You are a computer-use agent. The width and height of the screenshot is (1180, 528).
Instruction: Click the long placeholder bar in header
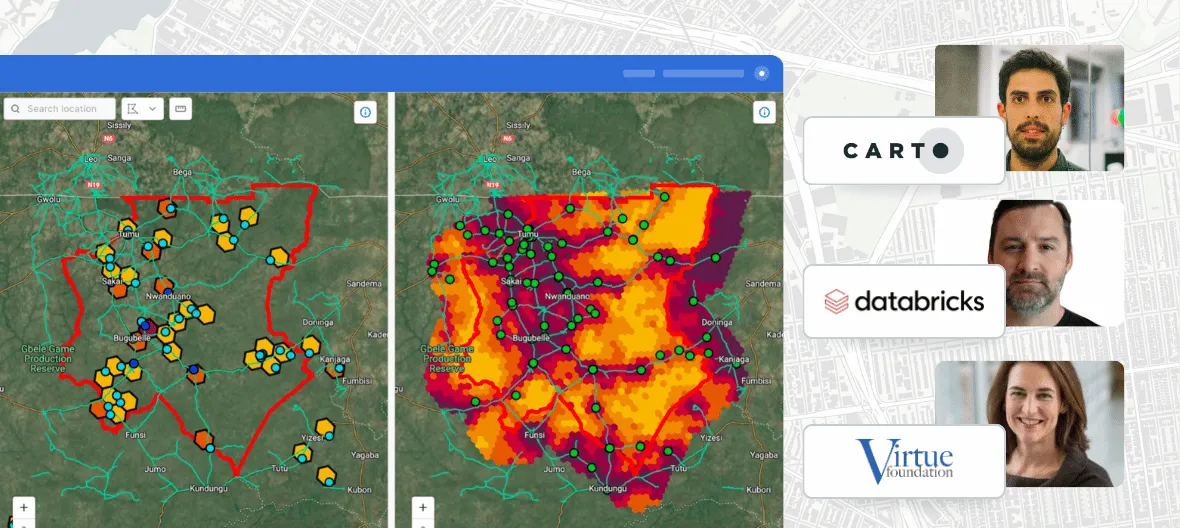point(703,73)
